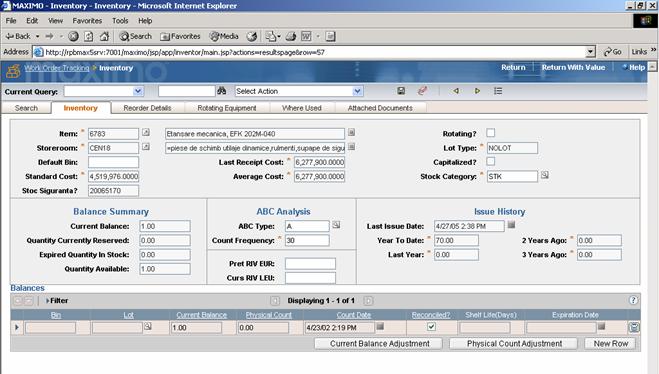659x374 pixels.
Task: Click the binoculars find icon
Action: pos(221,91)
